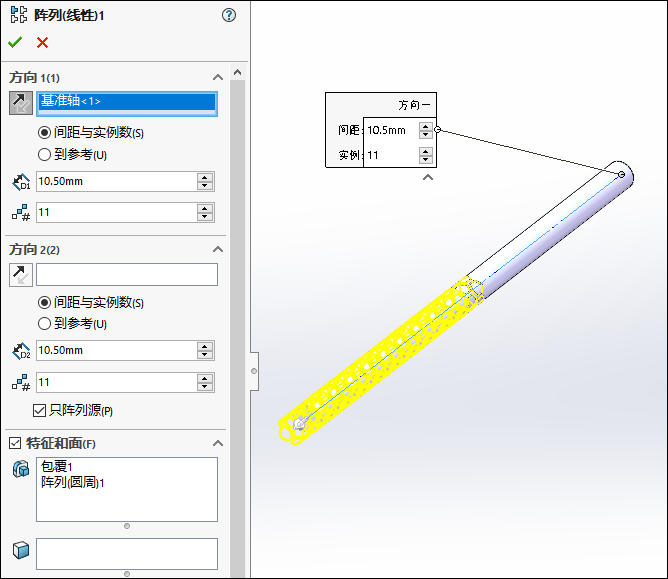This screenshot has height=579, width=668.
Task: Select 间距与实例数 radio under 方向 2
Action: [44, 303]
